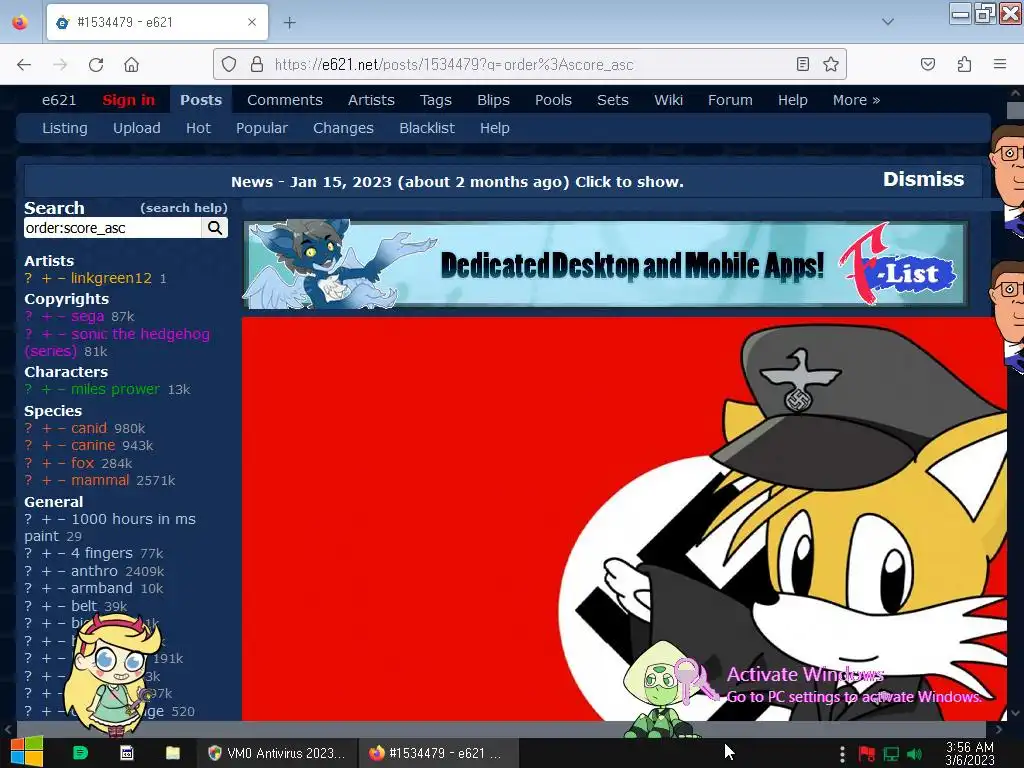The height and width of the screenshot is (768, 1024).
Task: Open the Wiki link
Action: (x=668, y=100)
